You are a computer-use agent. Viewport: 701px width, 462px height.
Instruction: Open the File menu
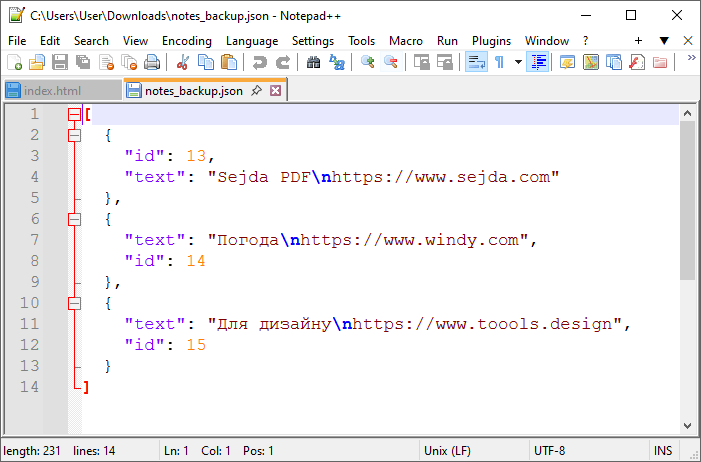(x=17, y=41)
